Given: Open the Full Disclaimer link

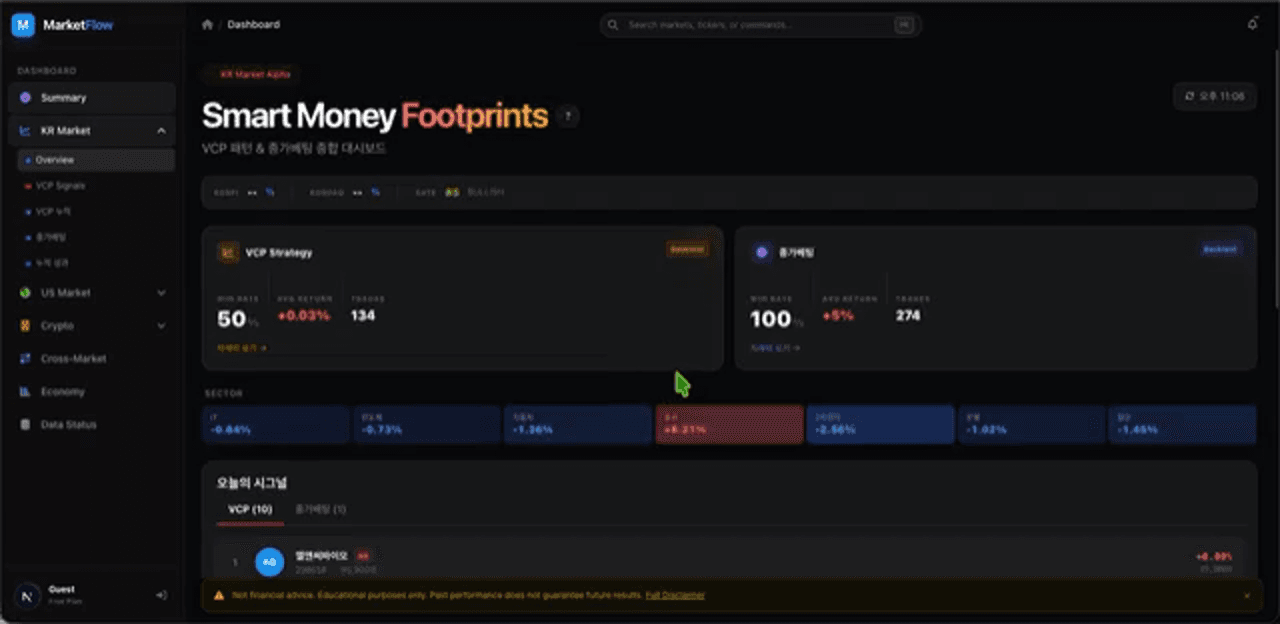Looking at the screenshot, I should (675, 595).
